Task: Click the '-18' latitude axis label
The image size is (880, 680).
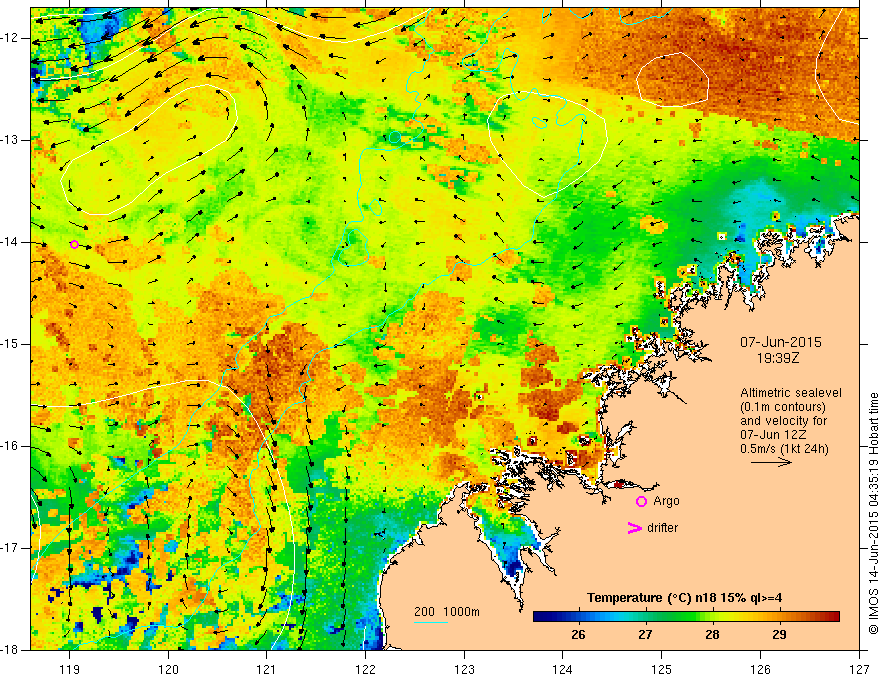Action: pyautogui.click(x=10, y=650)
